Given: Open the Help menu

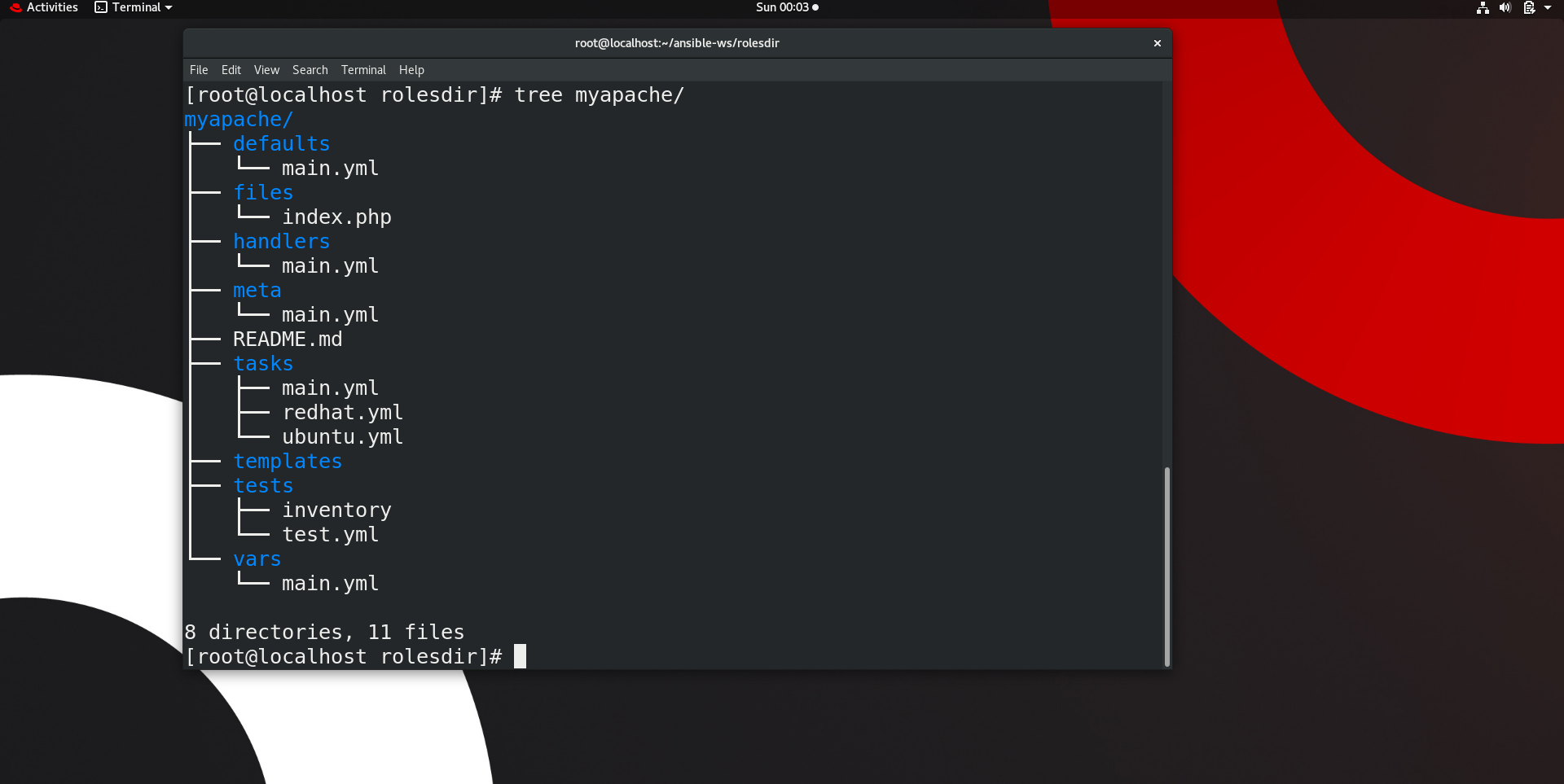Looking at the screenshot, I should (x=411, y=70).
